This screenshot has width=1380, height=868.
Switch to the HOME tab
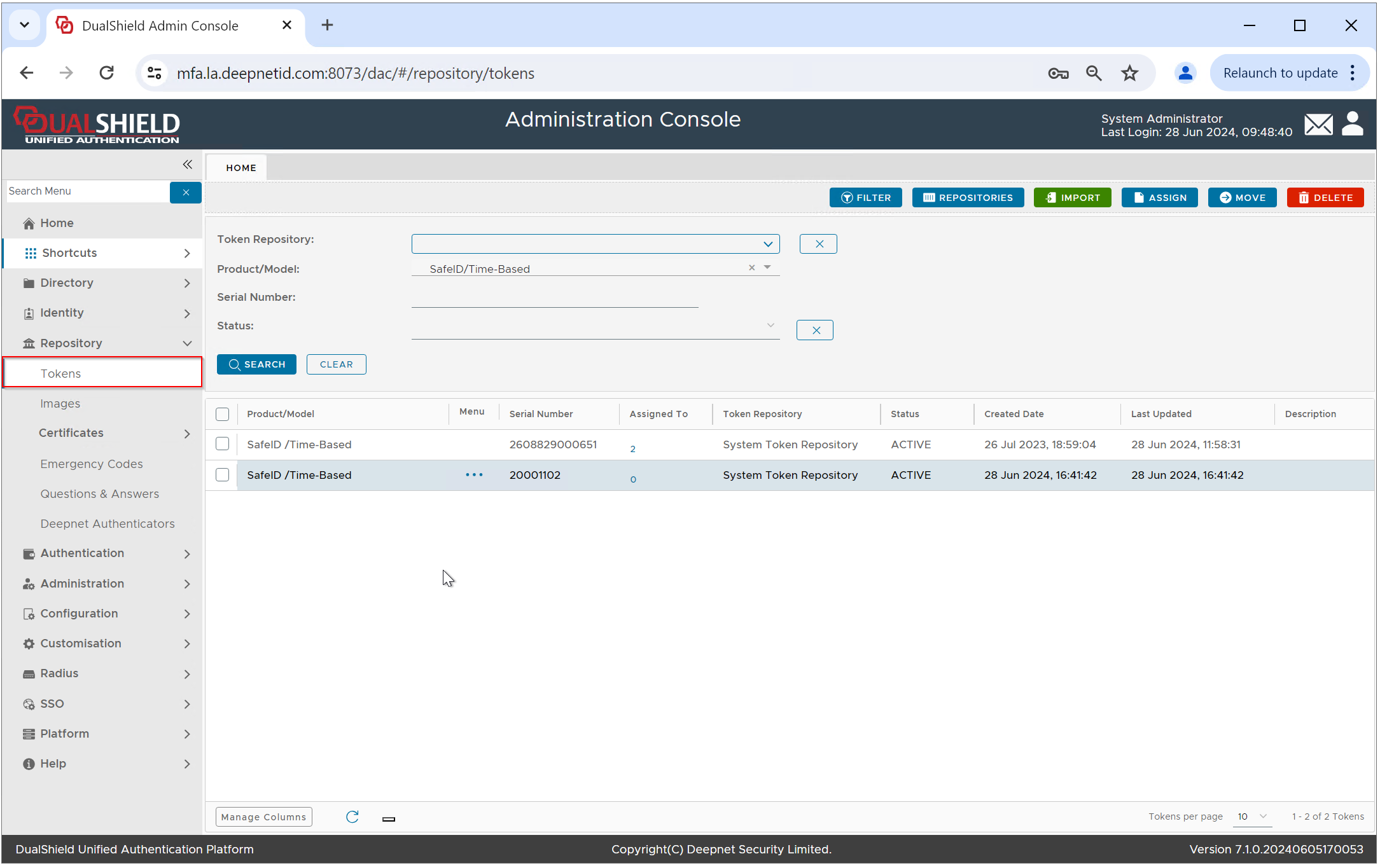coord(240,168)
